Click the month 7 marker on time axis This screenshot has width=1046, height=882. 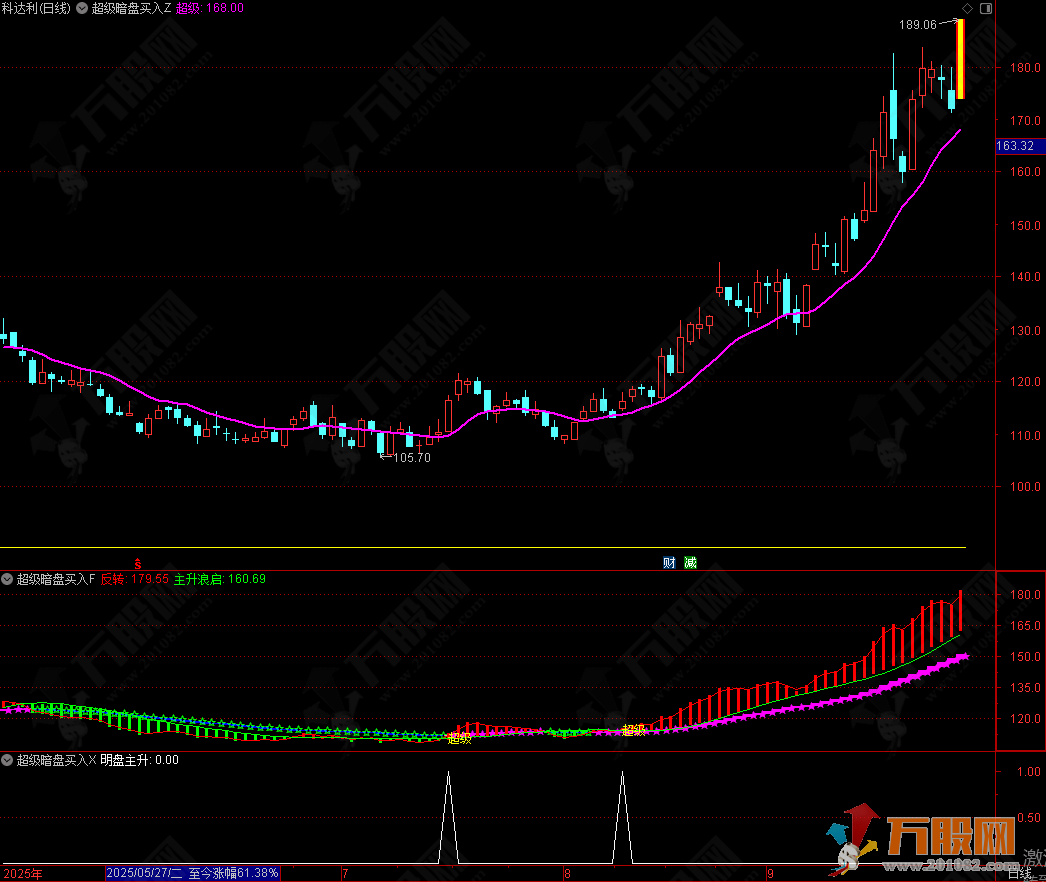tap(345, 873)
